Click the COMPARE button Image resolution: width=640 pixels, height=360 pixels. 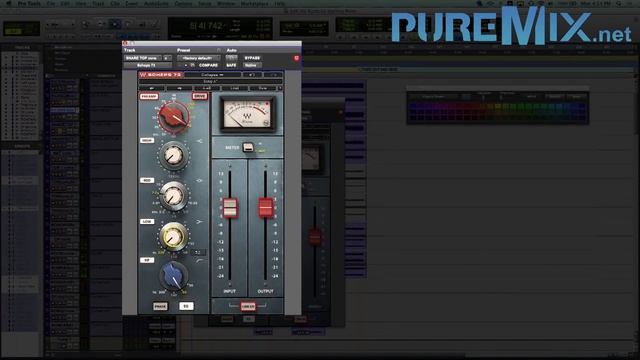click(x=208, y=65)
